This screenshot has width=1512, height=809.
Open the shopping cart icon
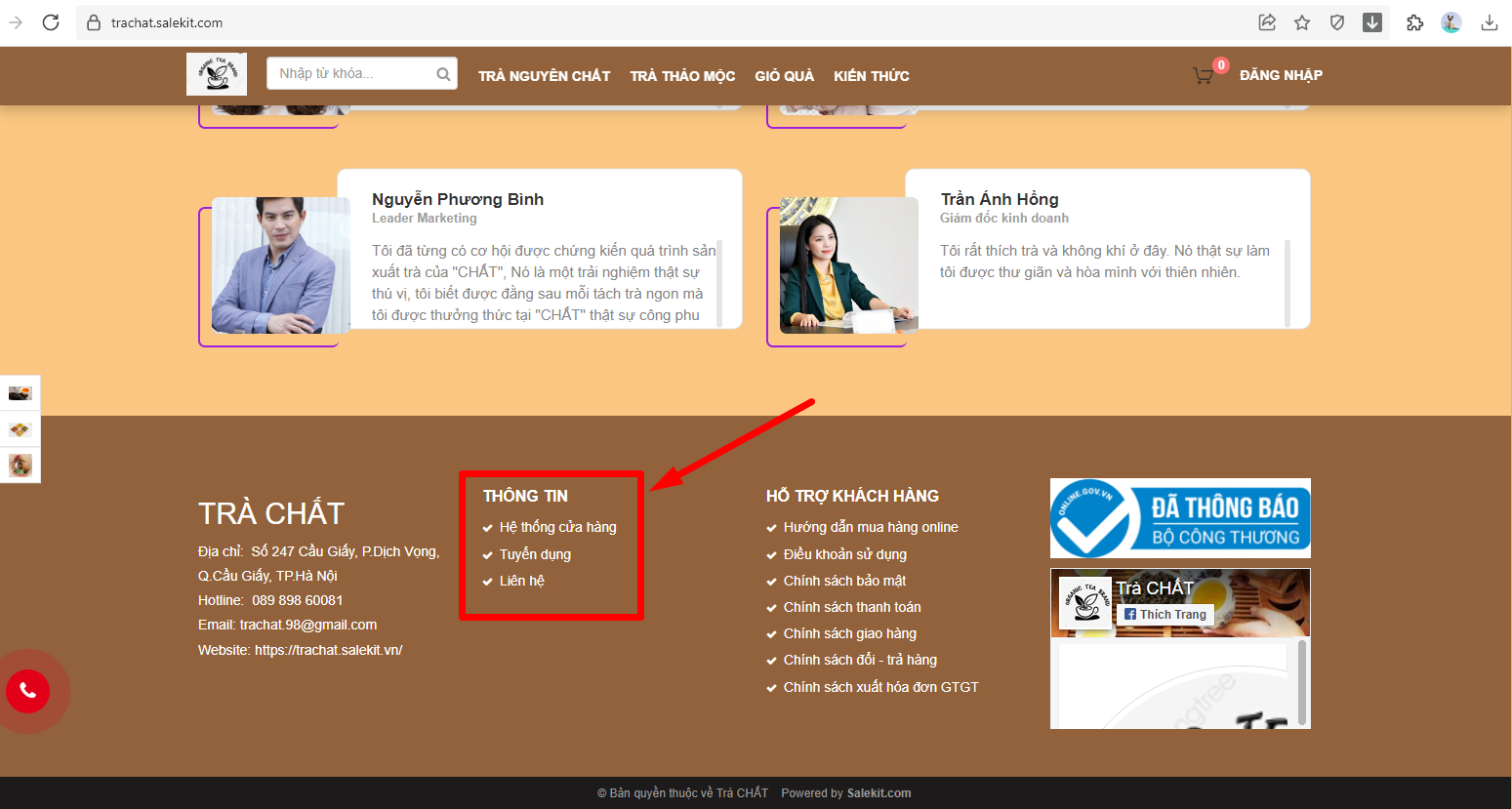click(1204, 75)
